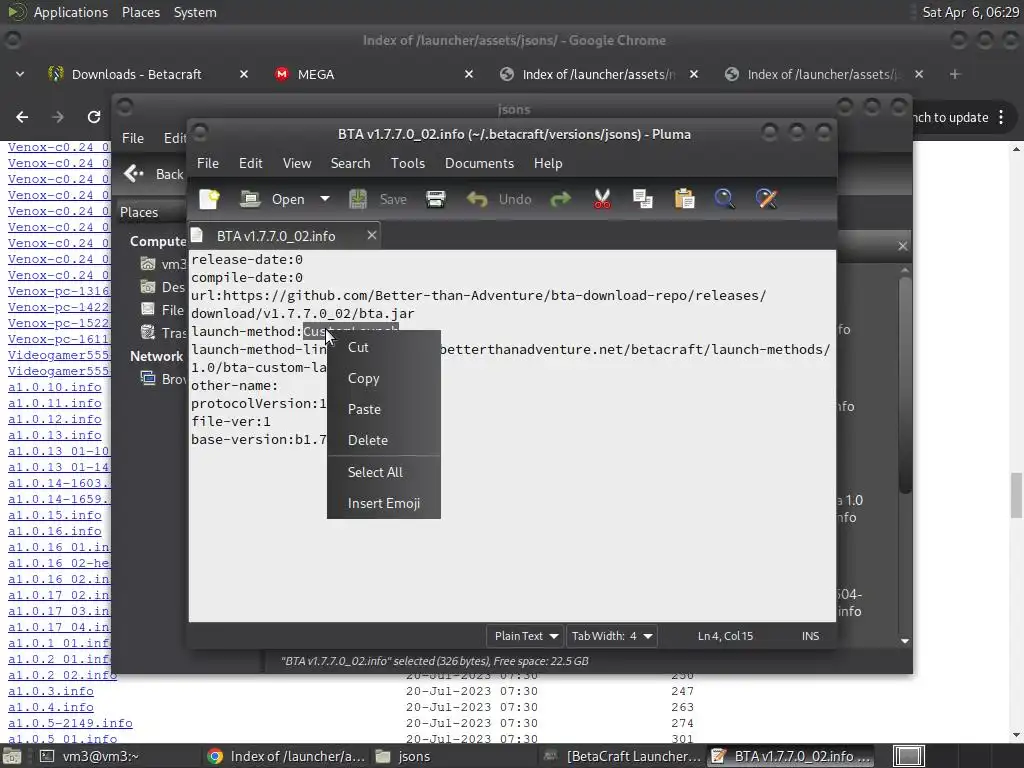Screen dimensions: 1024x768
Task: Undo the last edit in Pluma
Action: (499, 199)
